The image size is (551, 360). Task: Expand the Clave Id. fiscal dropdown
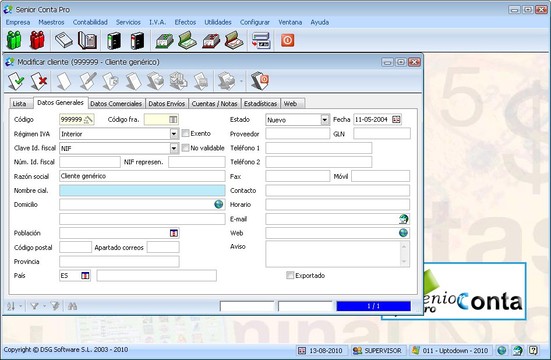(174, 148)
